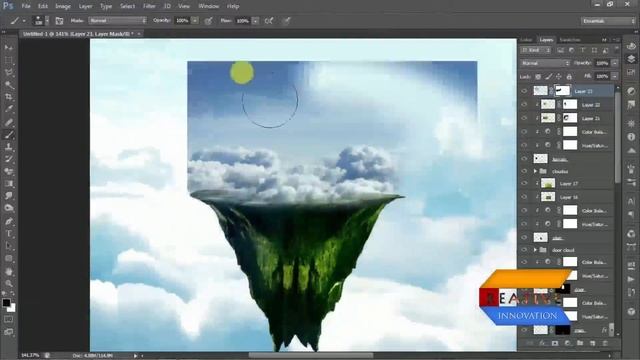The image size is (640, 360).
Task: Enable airbrush mode icon in options bar
Action: [269, 20]
